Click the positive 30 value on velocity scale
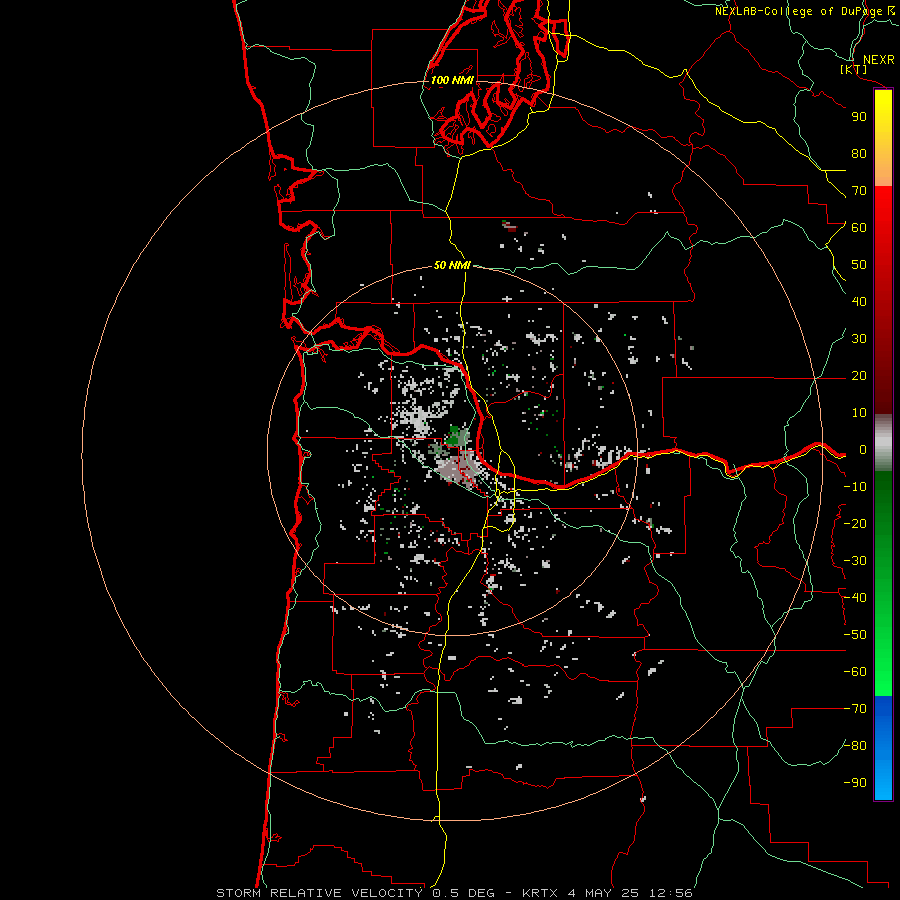Screen dimensions: 900x900 (859, 339)
